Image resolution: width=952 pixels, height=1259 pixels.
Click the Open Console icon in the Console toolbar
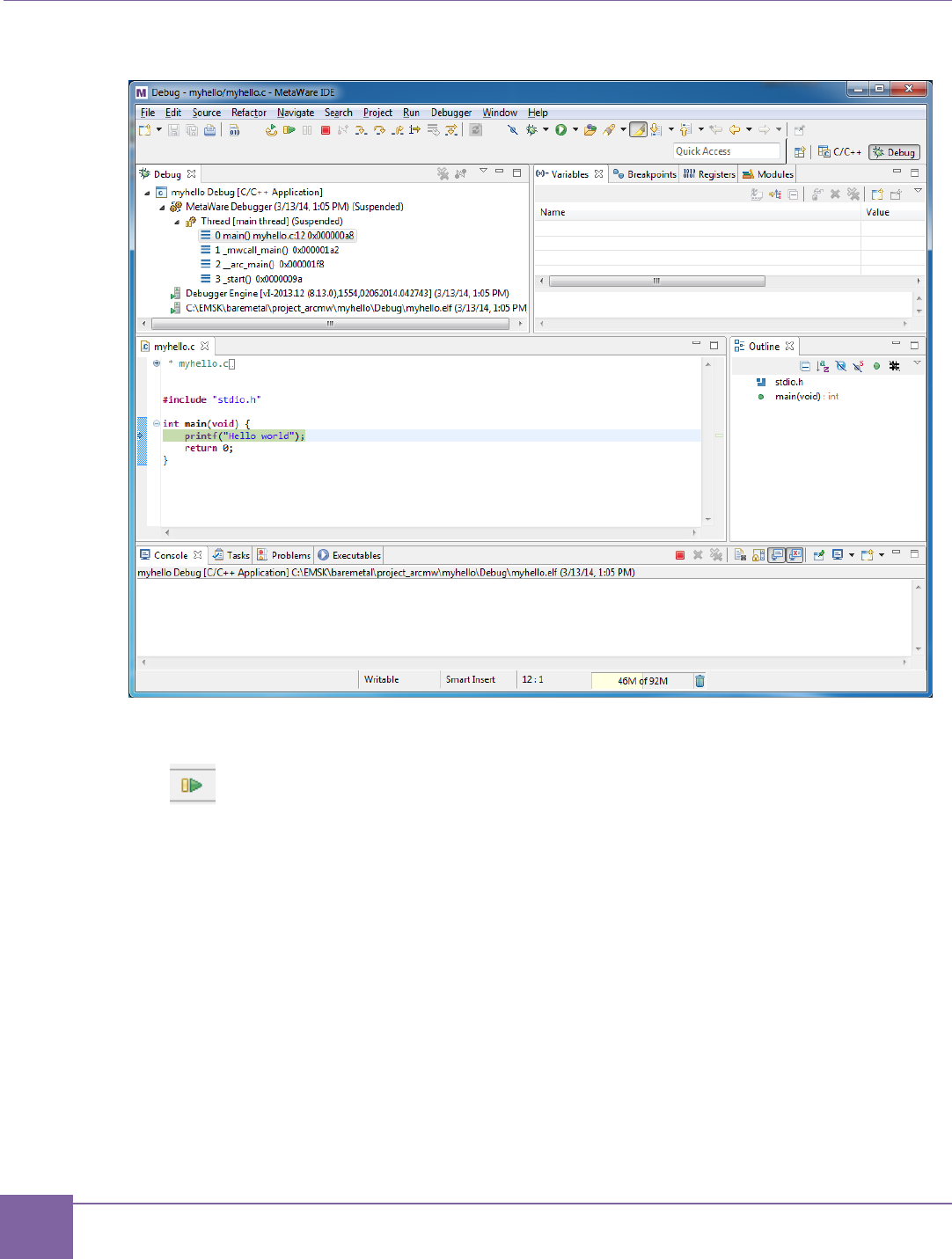pyautogui.click(x=868, y=555)
